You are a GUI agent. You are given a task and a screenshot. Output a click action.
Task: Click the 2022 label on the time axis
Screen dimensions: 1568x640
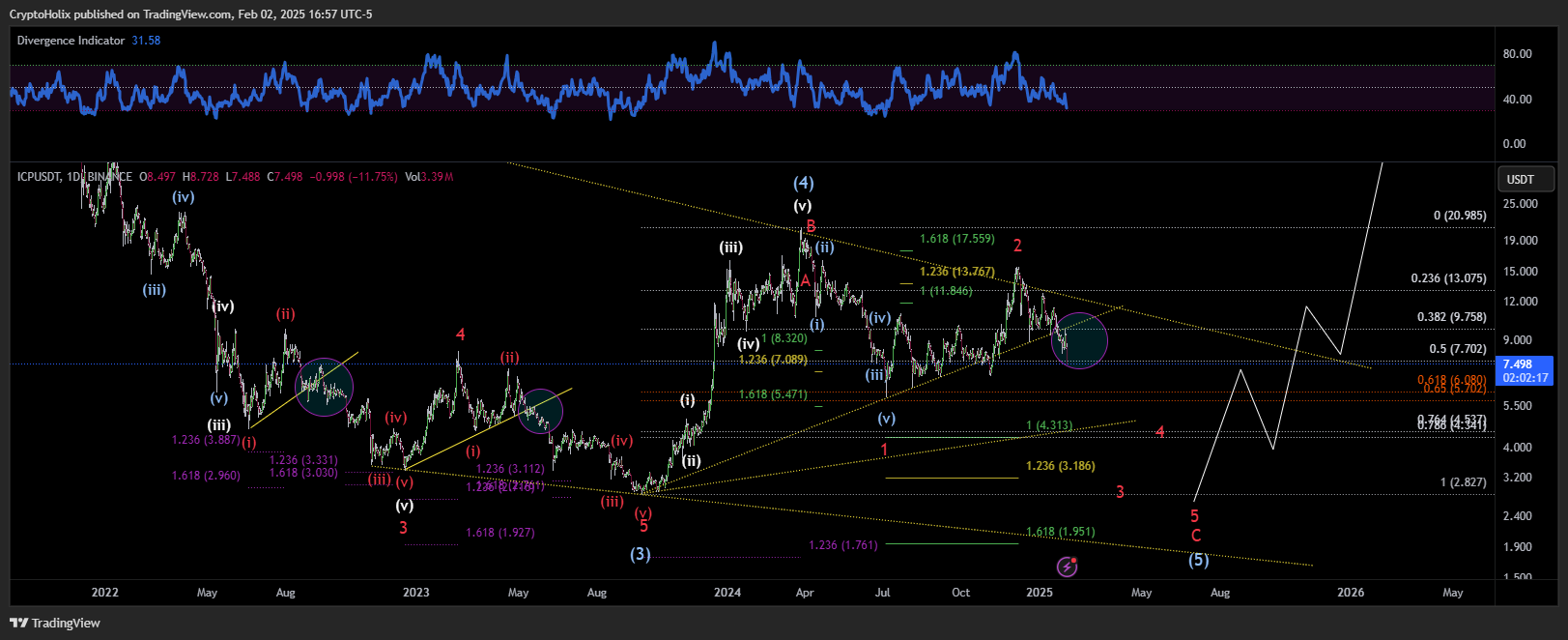(x=104, y=593)
